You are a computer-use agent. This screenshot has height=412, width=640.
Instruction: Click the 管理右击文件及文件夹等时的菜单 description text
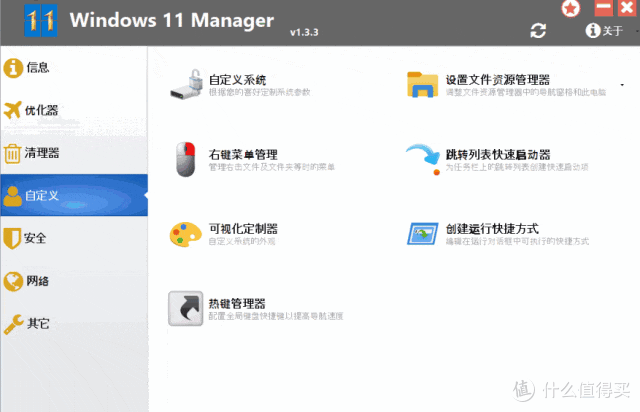click(x=272, y=167)
